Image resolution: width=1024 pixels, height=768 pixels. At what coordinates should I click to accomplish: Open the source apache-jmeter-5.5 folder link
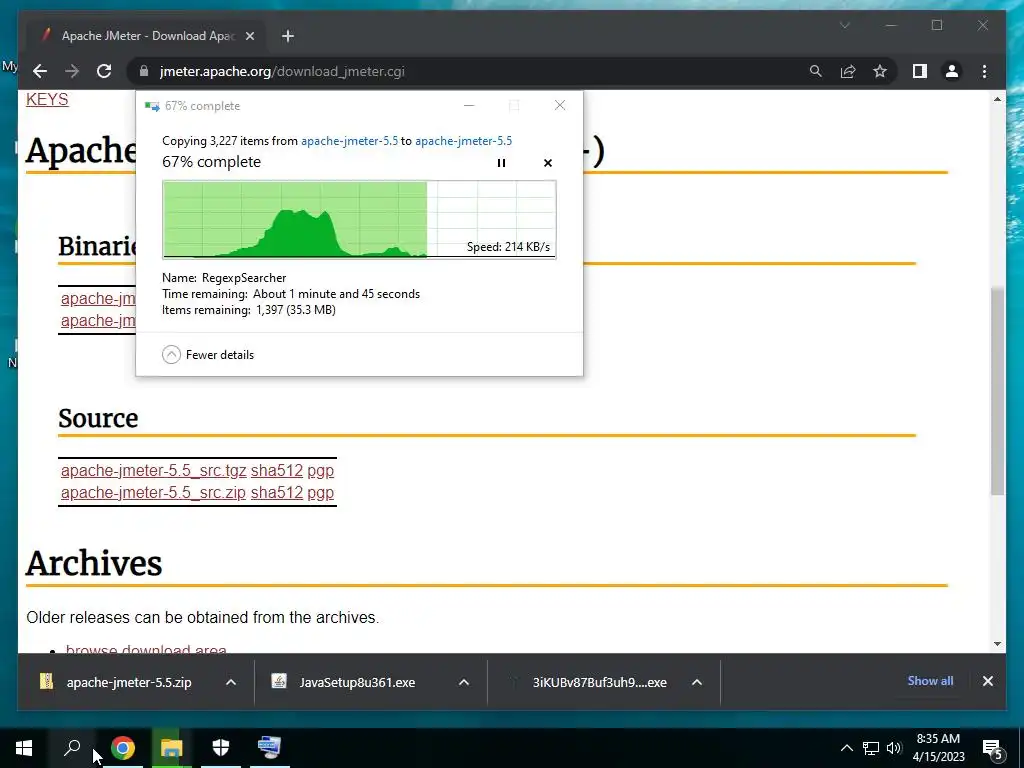coord(349,140)
